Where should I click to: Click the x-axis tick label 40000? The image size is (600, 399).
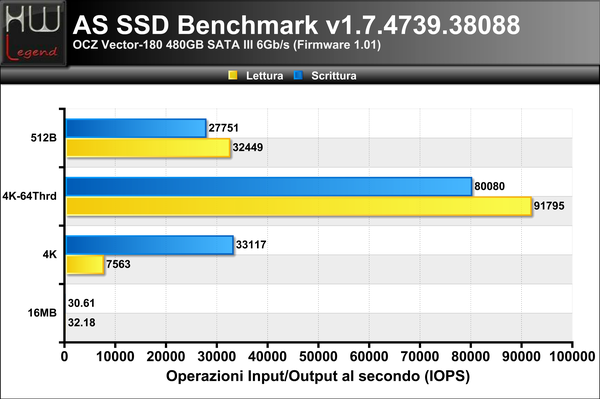[267, 357]
